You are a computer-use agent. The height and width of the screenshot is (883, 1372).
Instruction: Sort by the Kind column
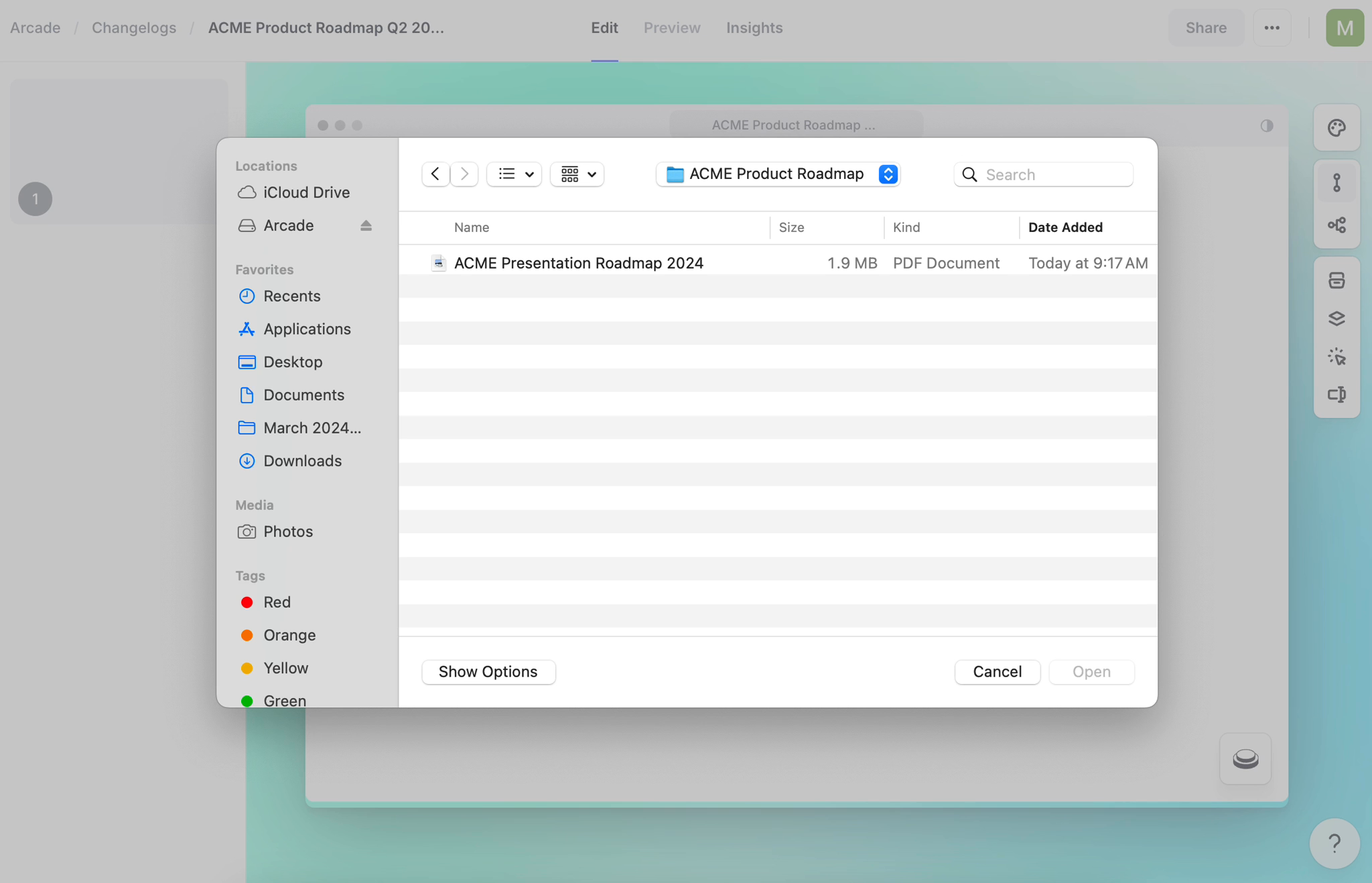tap(906, 227)
